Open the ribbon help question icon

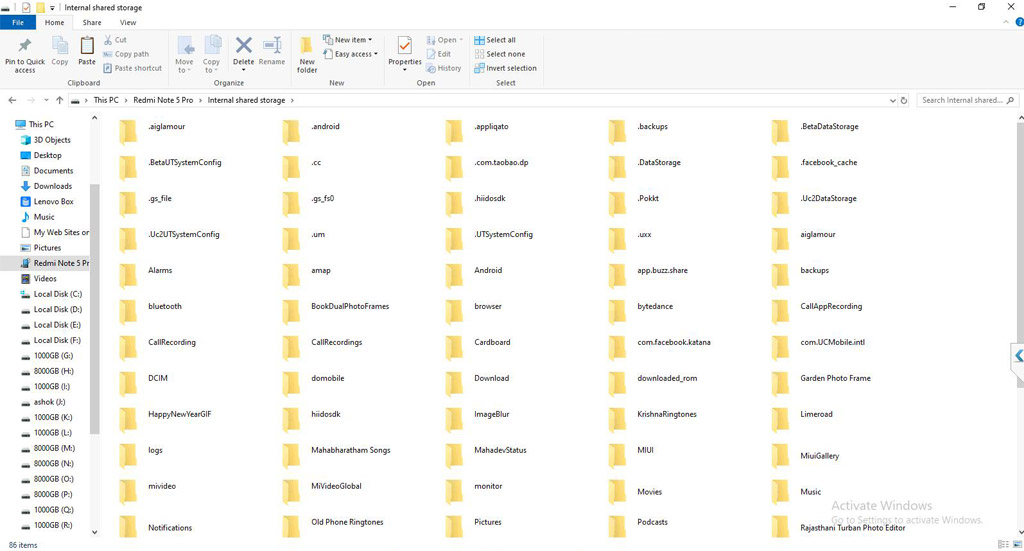pyautogui.click(x=1019, y=22)
